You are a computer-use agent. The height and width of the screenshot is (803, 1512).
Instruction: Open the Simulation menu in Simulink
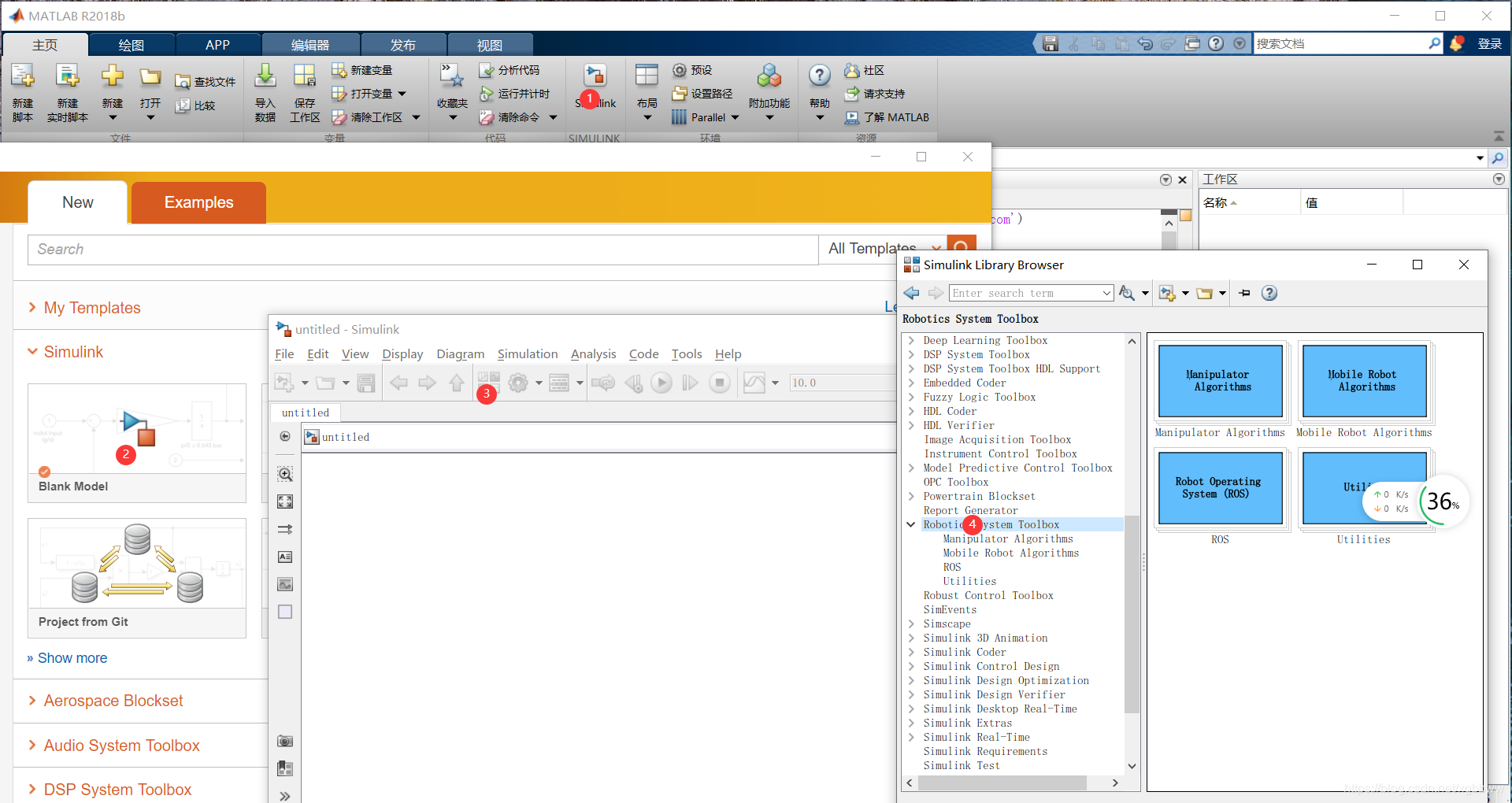pos(528,354)
